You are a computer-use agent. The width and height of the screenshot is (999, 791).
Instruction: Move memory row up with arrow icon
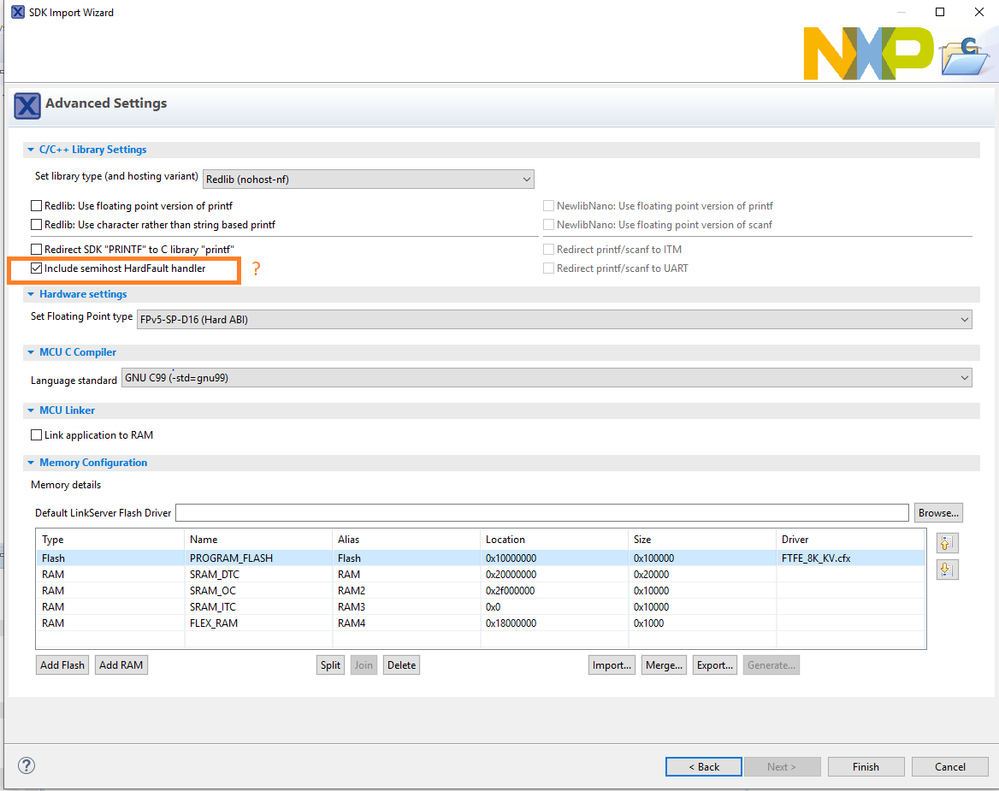[x=946, y=543]
